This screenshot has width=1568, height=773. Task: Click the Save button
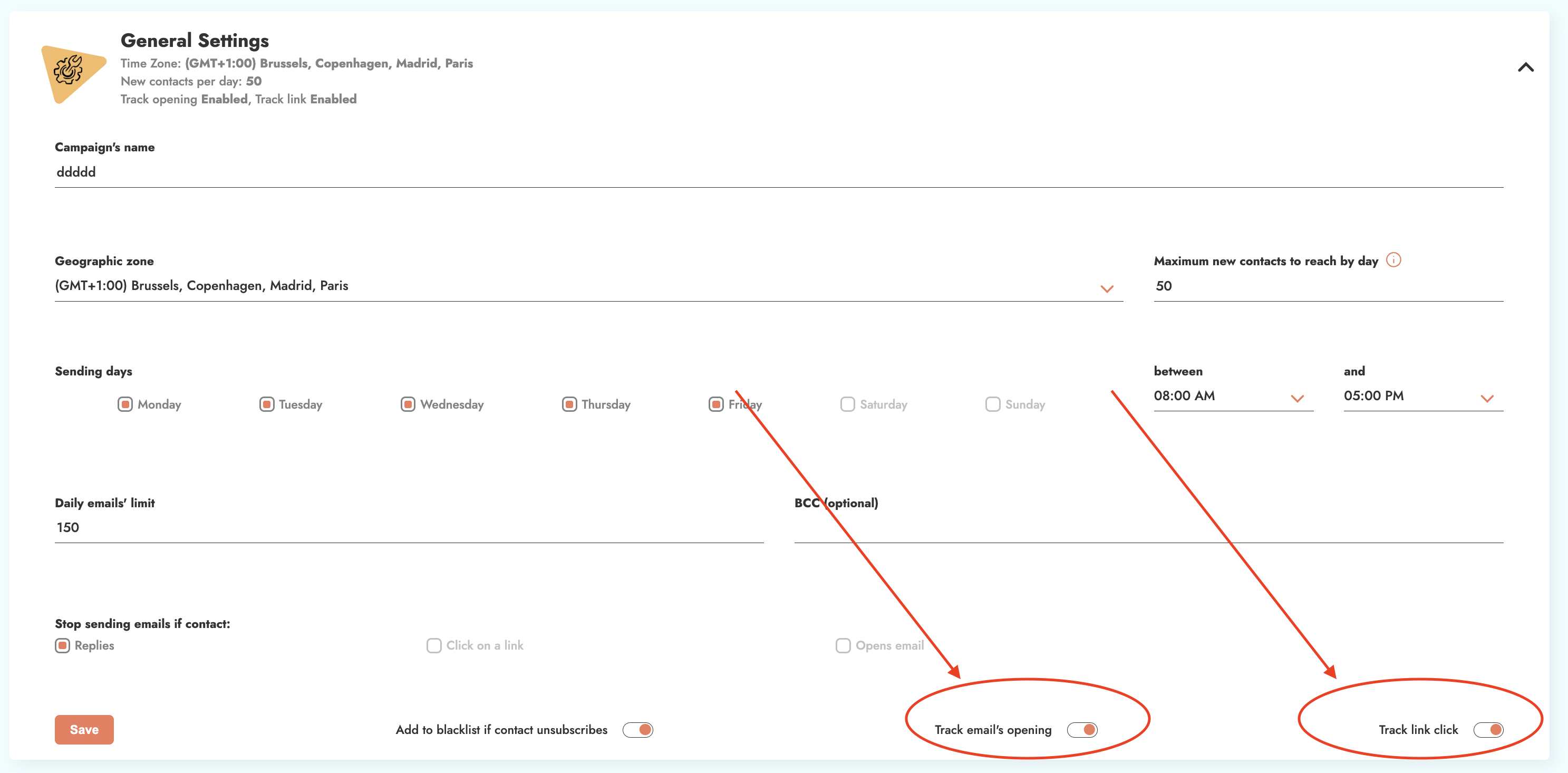coord(84,729)
